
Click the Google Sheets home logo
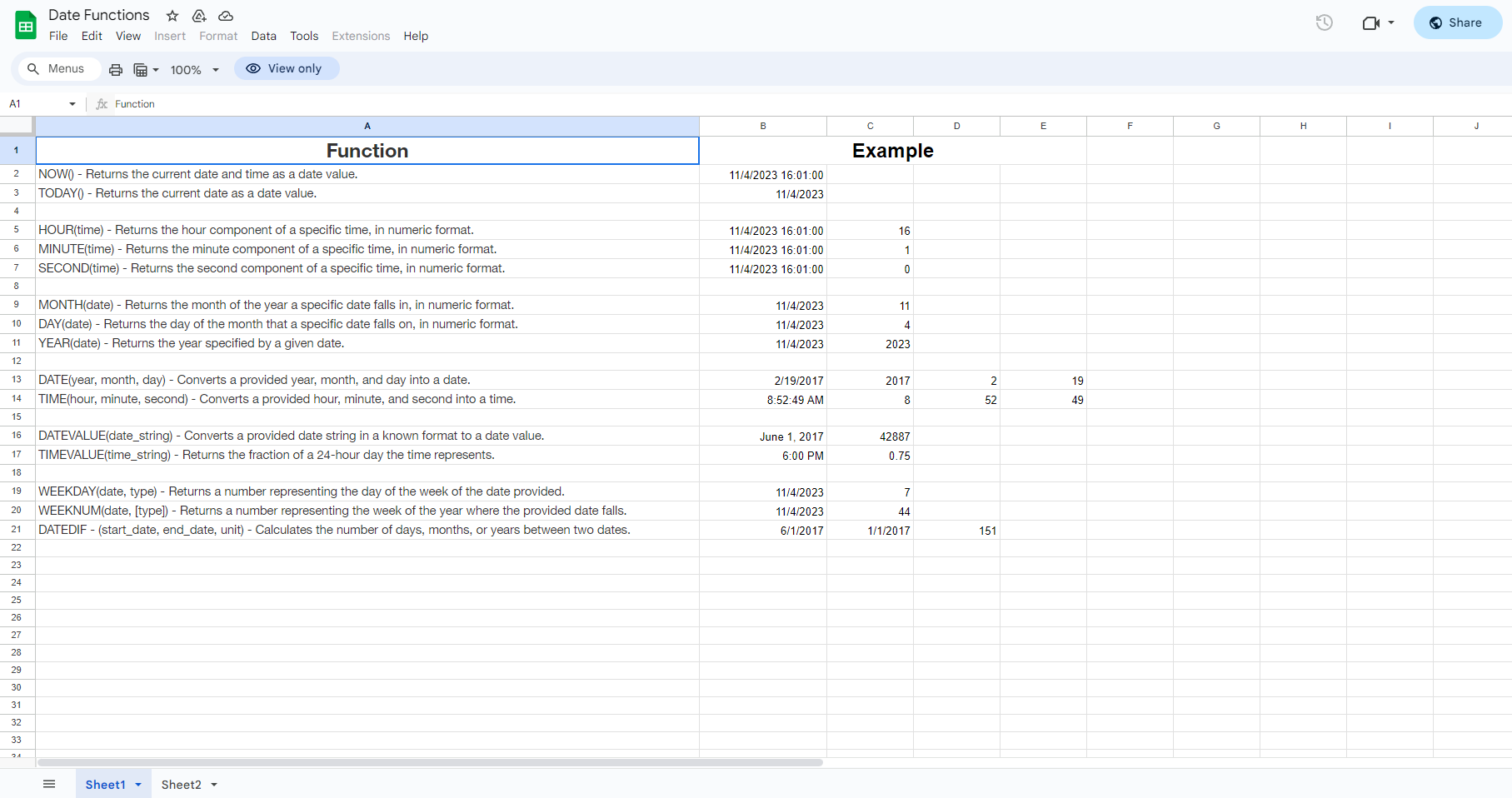pyautogui.click(x=26, y=25)
